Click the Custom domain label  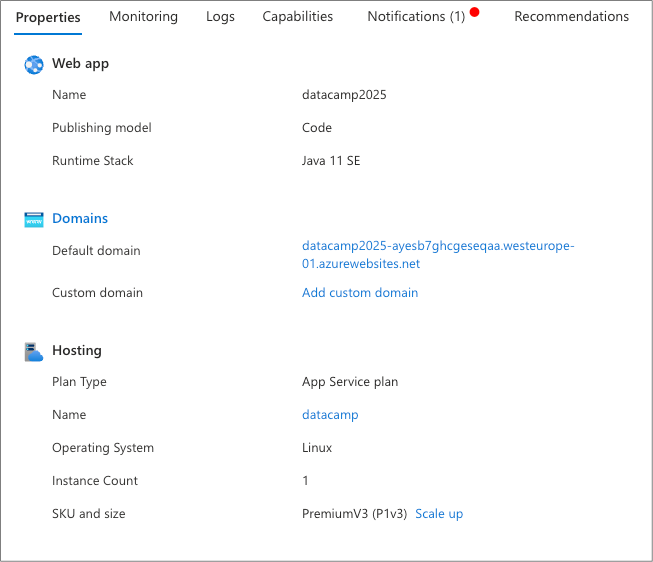coord(97,292)
